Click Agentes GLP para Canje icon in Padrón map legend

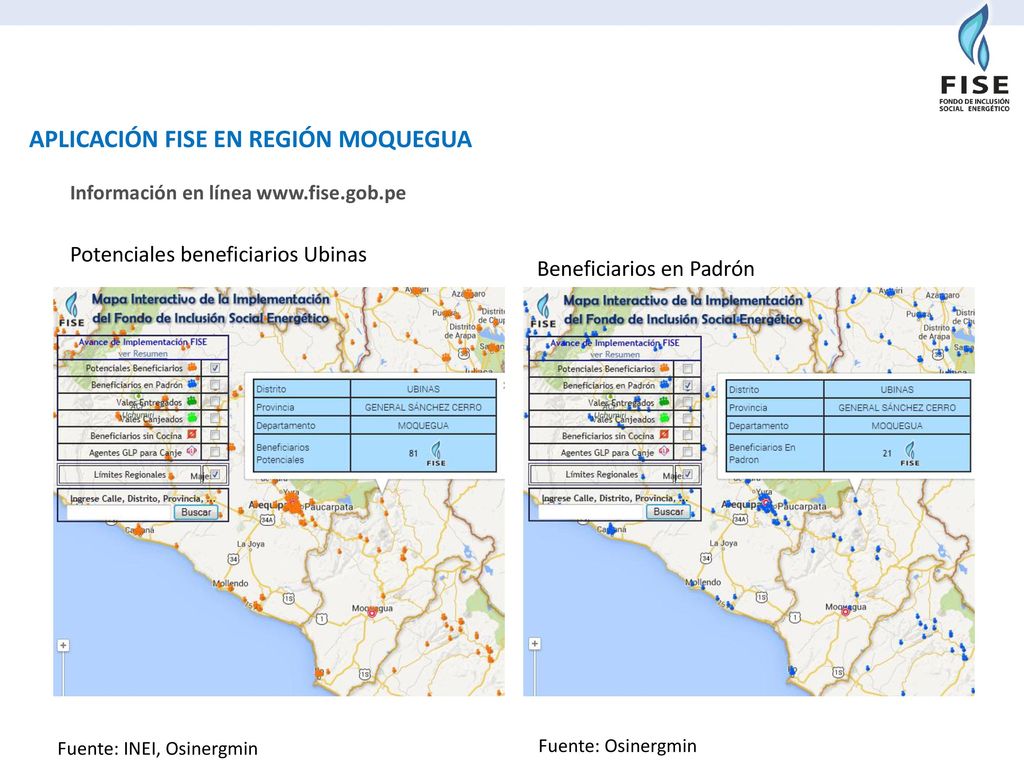click(x=664, y=451)
